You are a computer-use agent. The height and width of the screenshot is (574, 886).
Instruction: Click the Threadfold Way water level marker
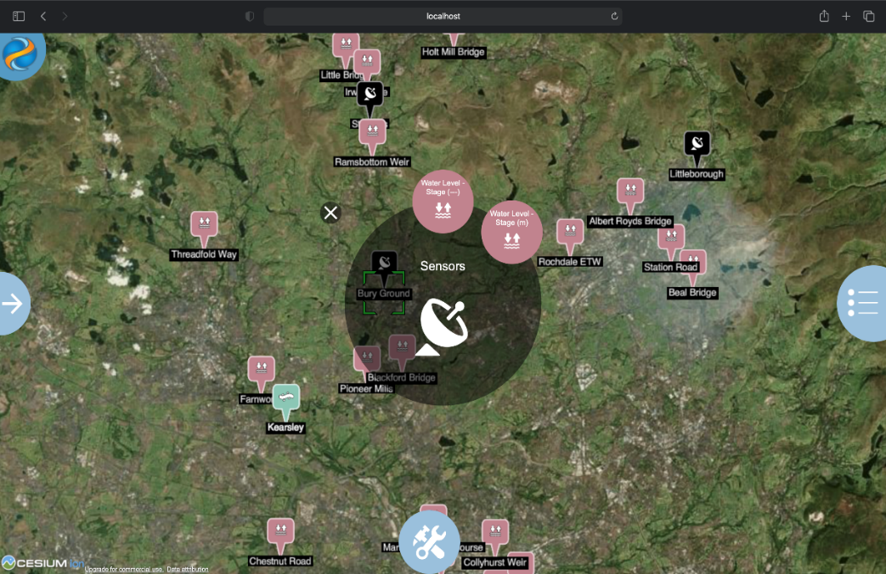(x=204, y=228)
